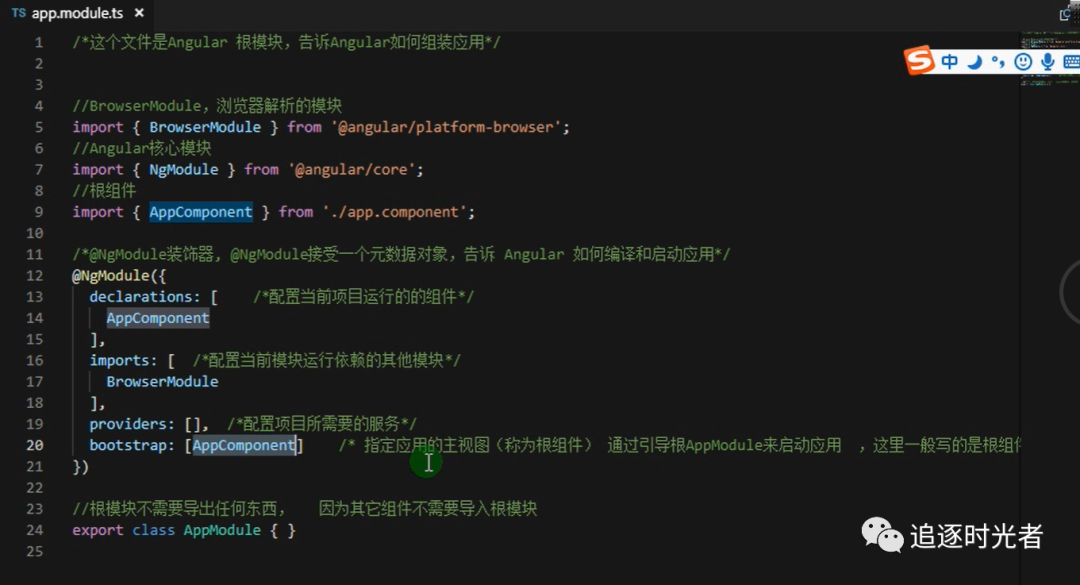
Task: Click the 'declarations:' property
Action: [x=145, y=297]
